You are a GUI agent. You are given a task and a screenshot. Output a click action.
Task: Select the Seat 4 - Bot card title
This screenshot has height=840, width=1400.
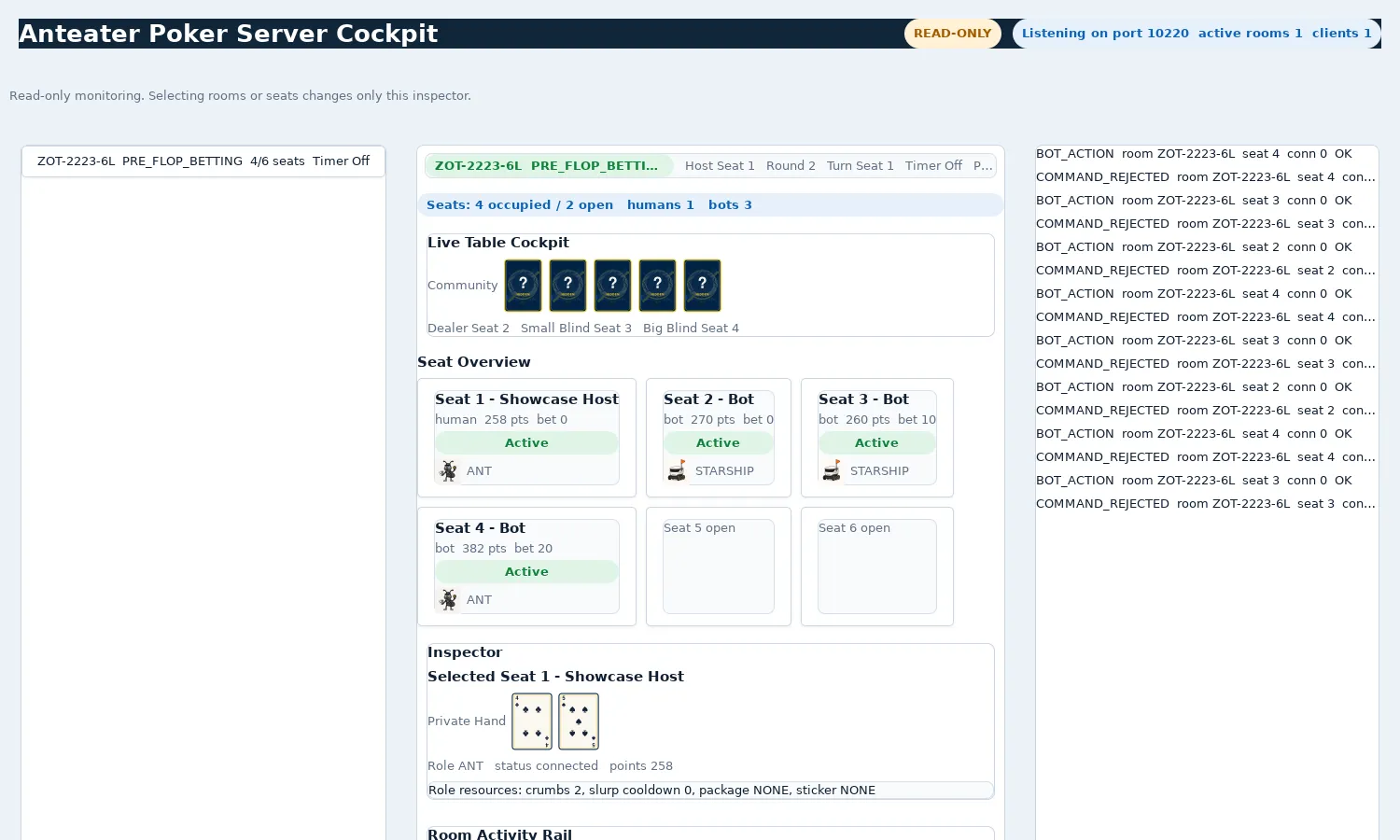tap(480, 528)
